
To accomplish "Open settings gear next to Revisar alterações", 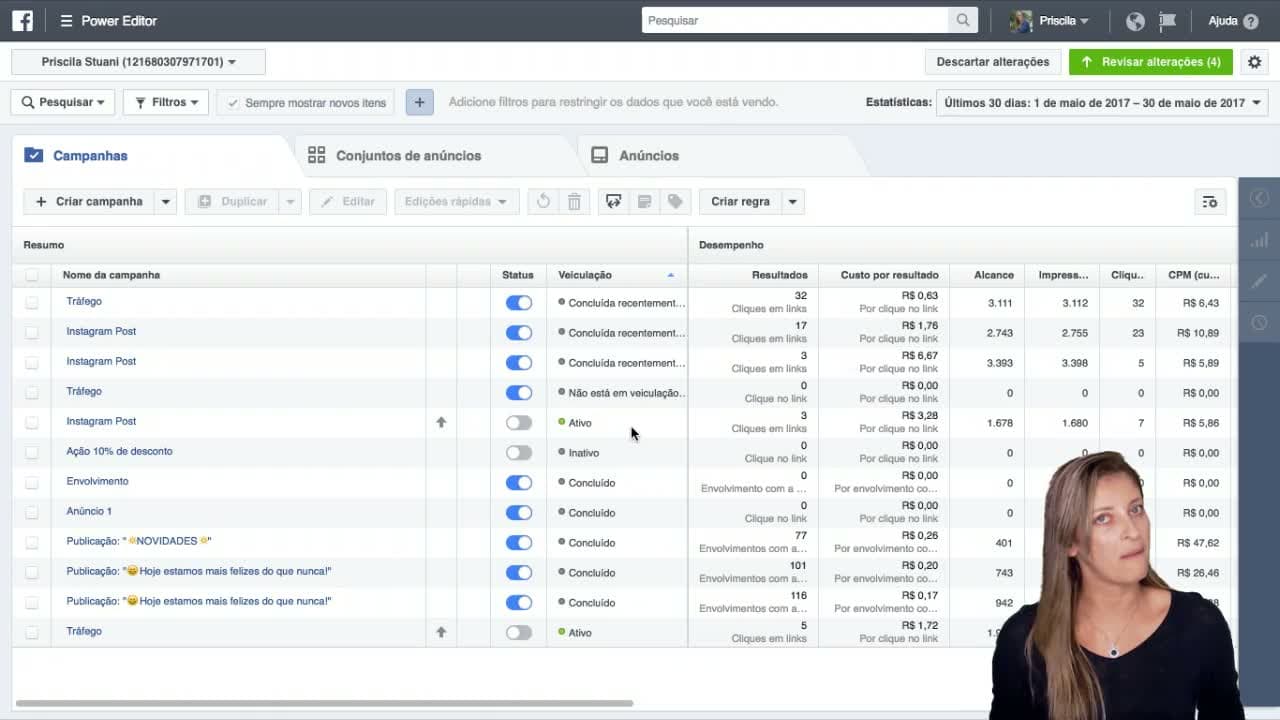I will point(1255,62).
